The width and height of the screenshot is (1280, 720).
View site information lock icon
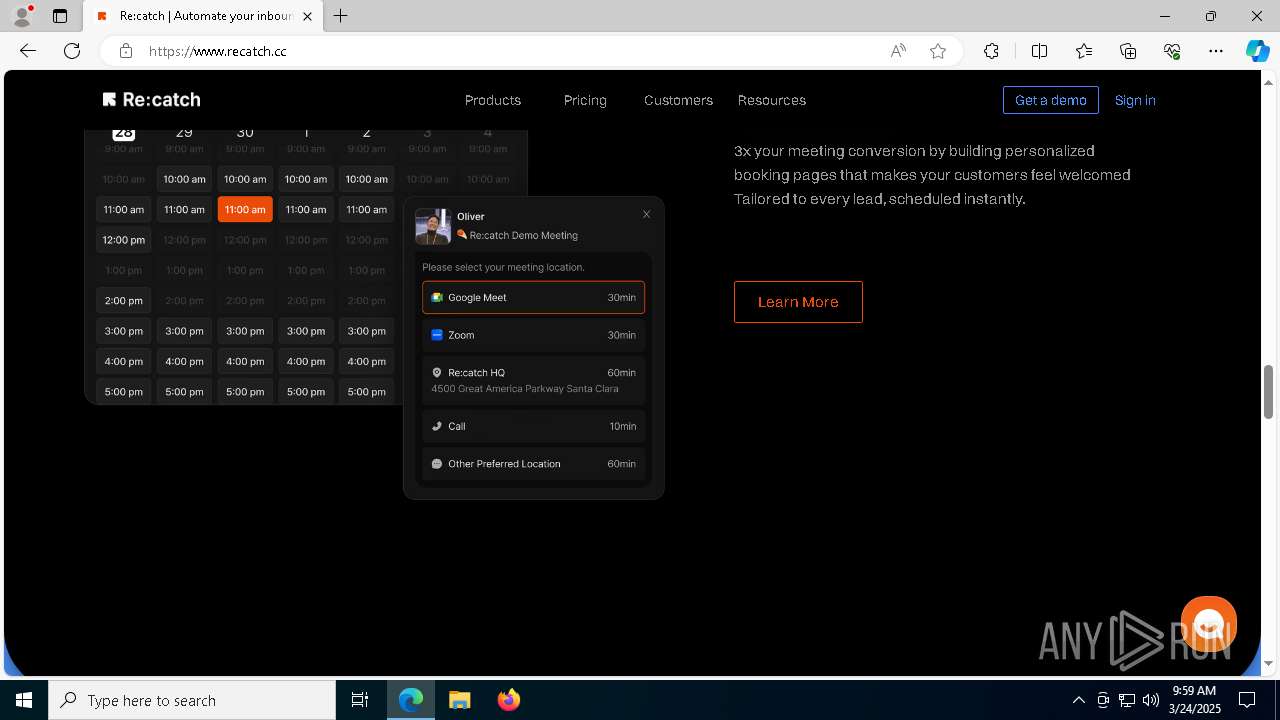[x=125, y=51]
